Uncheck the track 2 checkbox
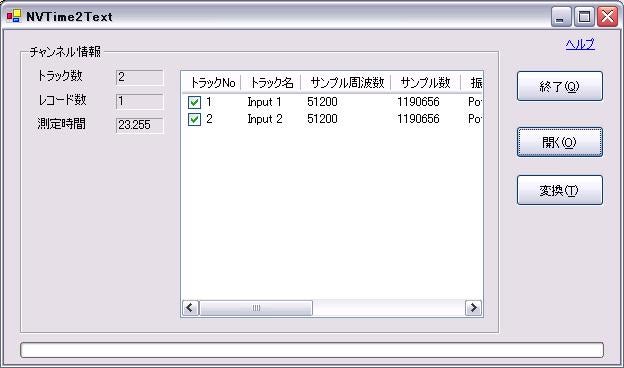 (194, 119)
